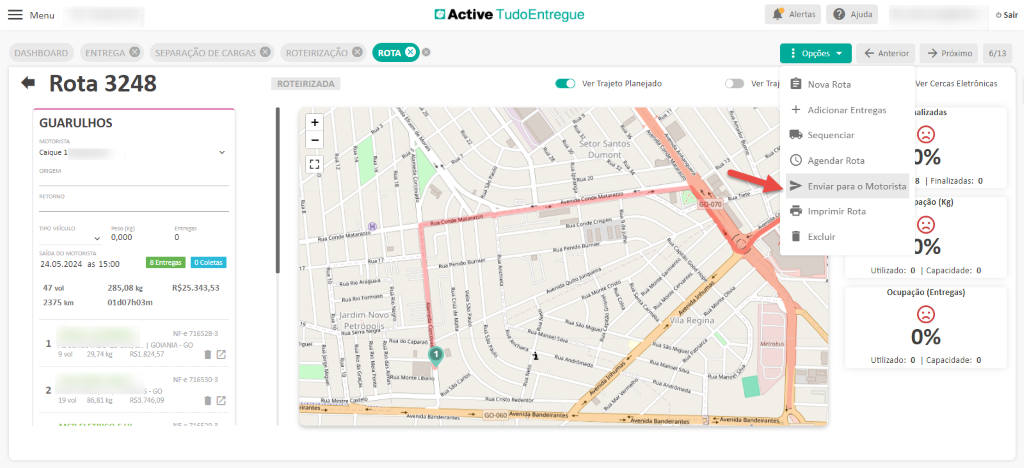Select Sequenciar menu option
Screen dimensions: 1024x468
pos(848,134)
